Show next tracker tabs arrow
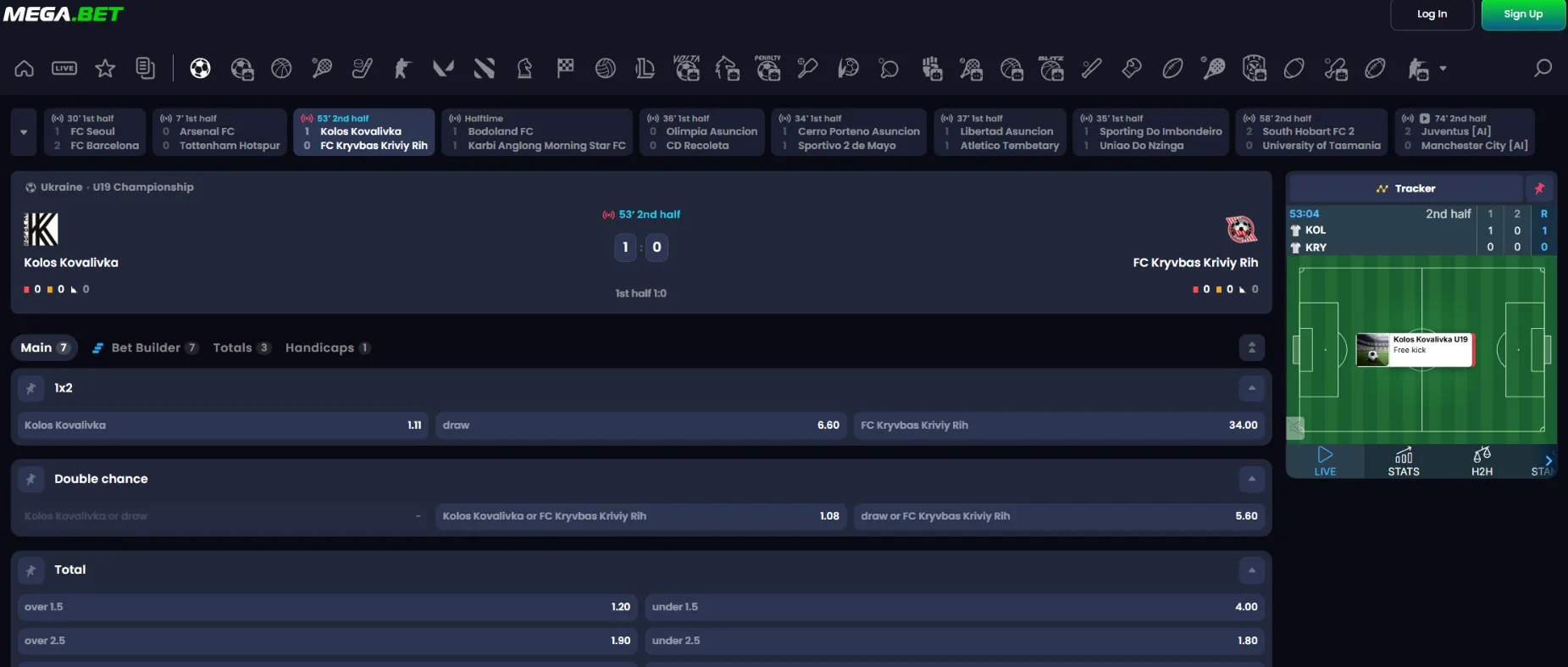This screenshot has width=1568, height=667. (1549, 461)
